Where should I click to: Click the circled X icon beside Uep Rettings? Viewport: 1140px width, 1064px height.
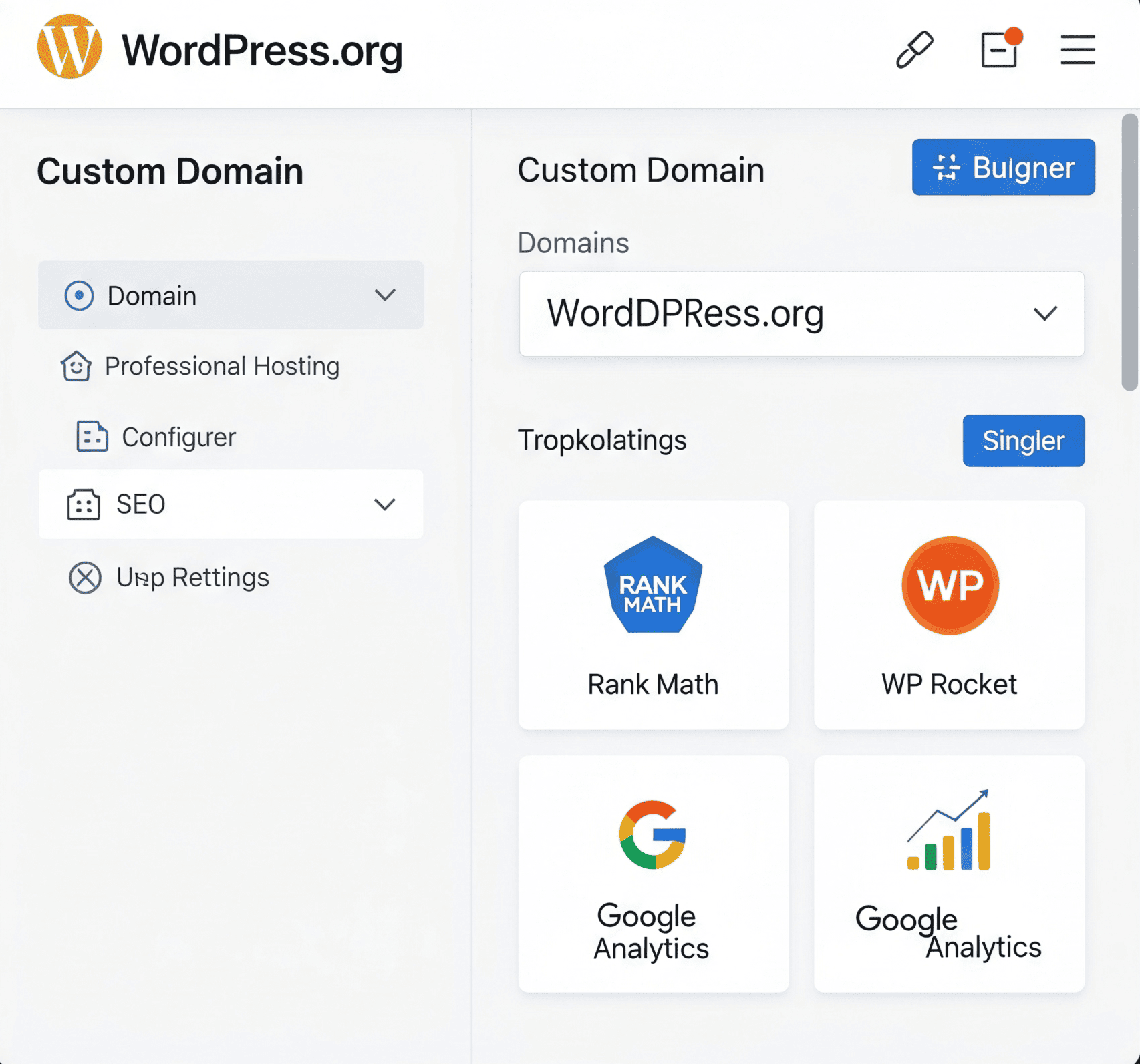click(85, 578)
